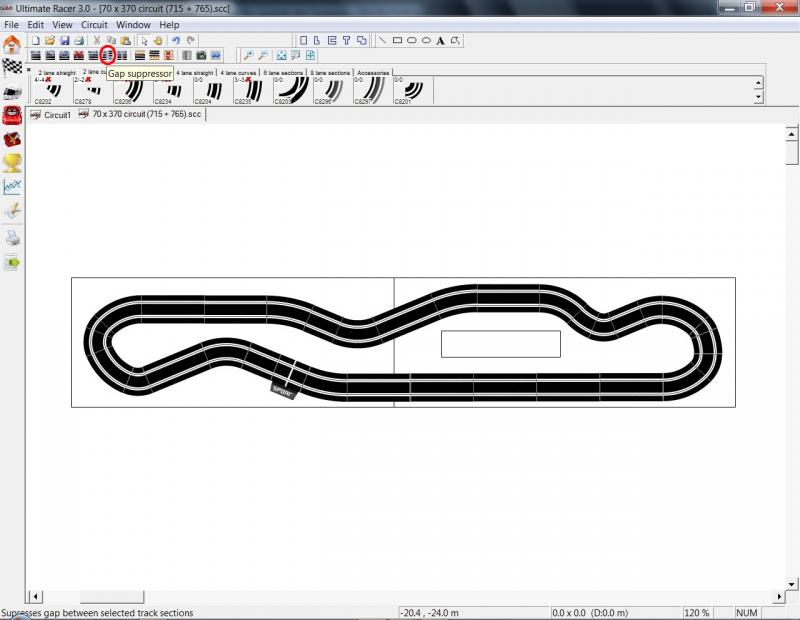This screenshot has height=620, width=800.
Task: Open the Window menu
Action: point(133,24)
